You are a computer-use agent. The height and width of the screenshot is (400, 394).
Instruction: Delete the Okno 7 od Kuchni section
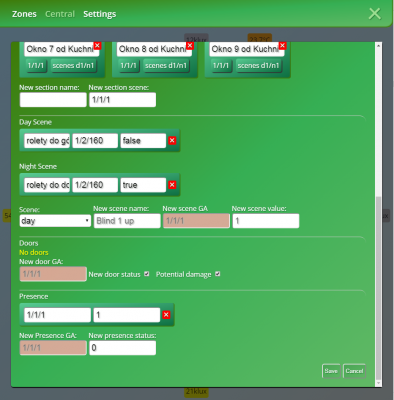pyautogui.click(x=97, y=45)
